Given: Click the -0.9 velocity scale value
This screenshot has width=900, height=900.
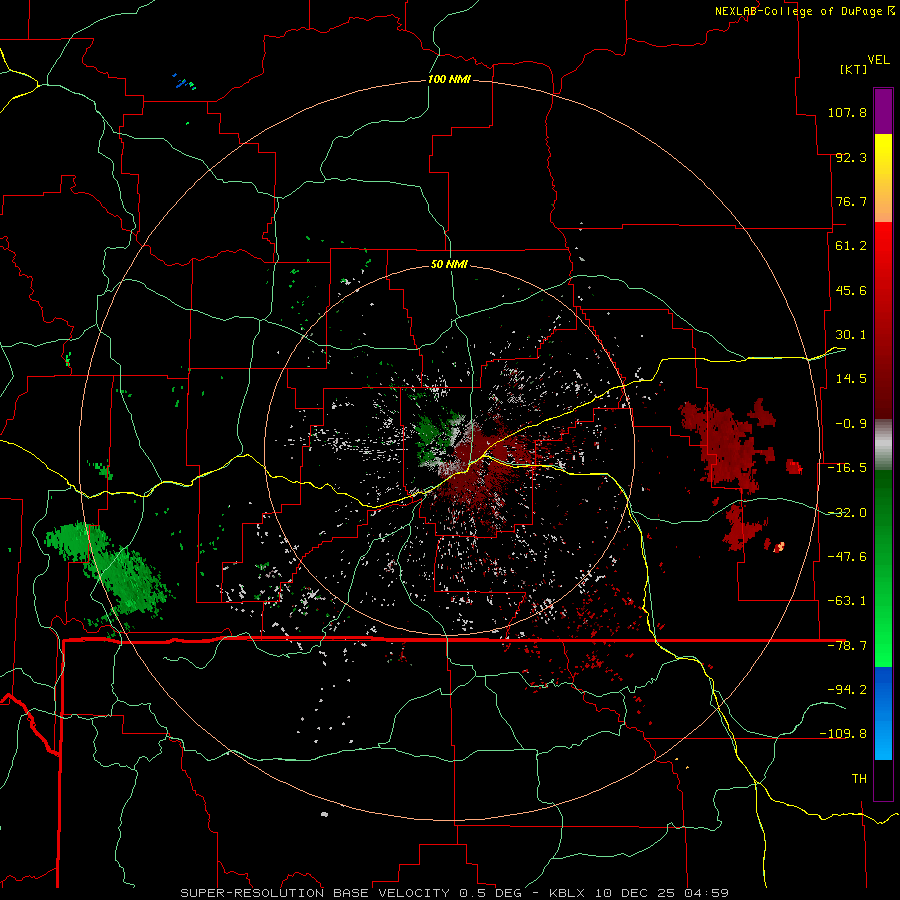Looking at the screenshot, I should click(851, 424).
